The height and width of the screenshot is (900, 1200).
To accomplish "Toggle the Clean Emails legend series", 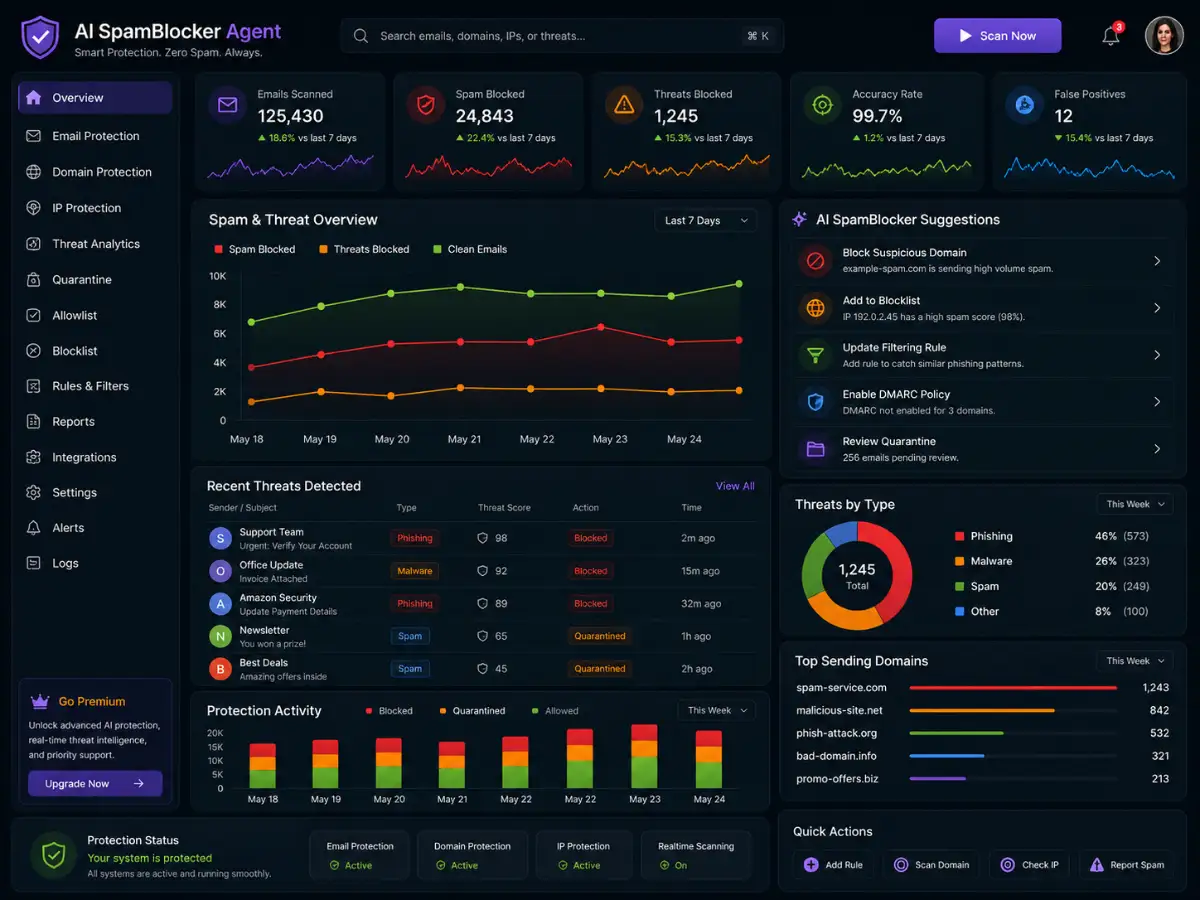I will [470, 249].
